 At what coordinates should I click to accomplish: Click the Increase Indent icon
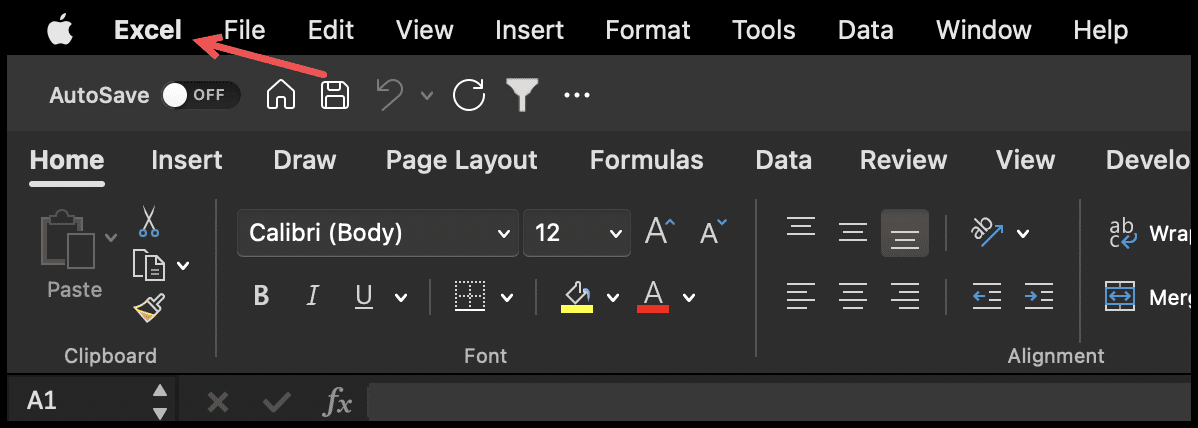[1039, 296]
